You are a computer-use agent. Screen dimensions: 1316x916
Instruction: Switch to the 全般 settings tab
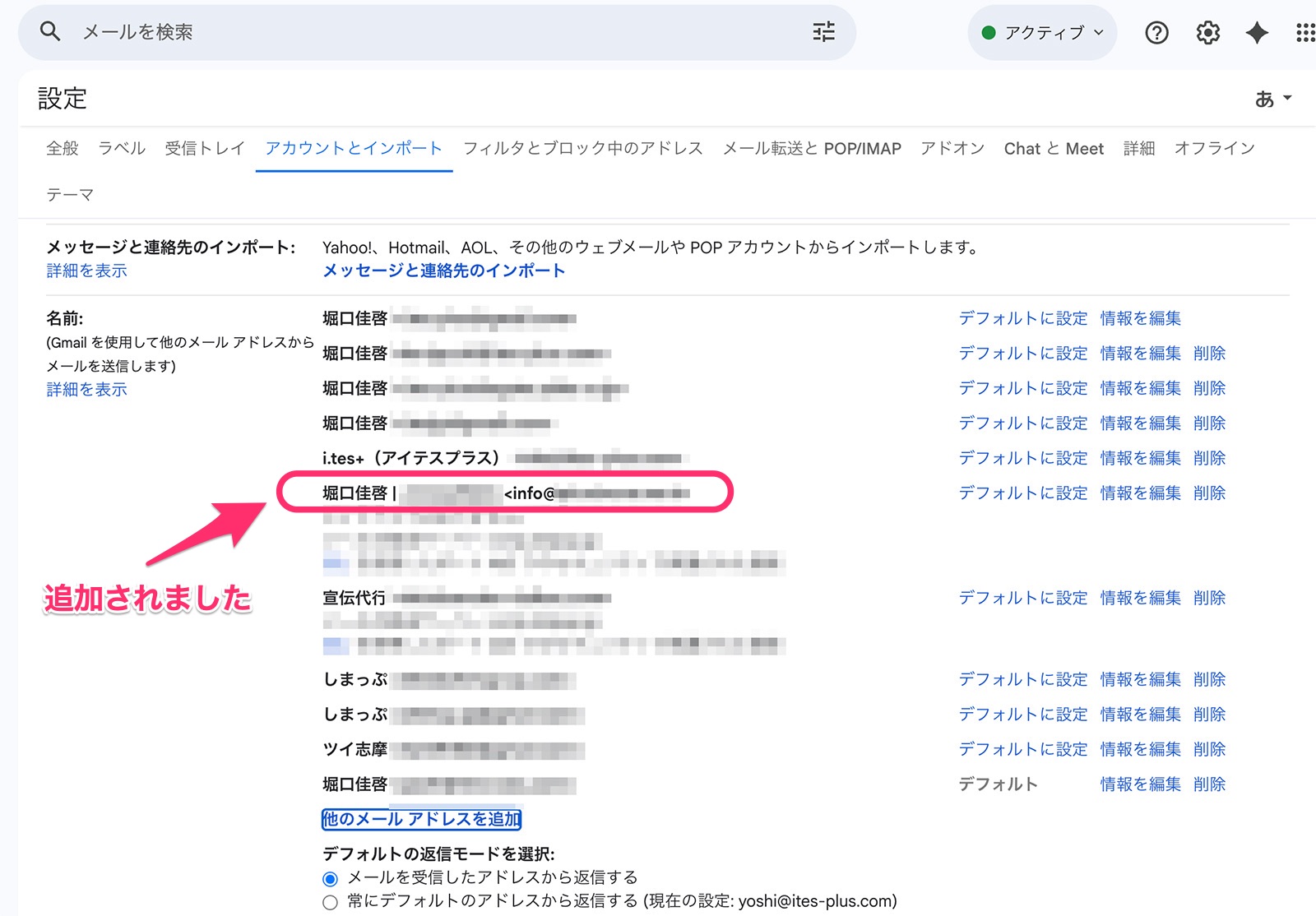pos(63,149)
